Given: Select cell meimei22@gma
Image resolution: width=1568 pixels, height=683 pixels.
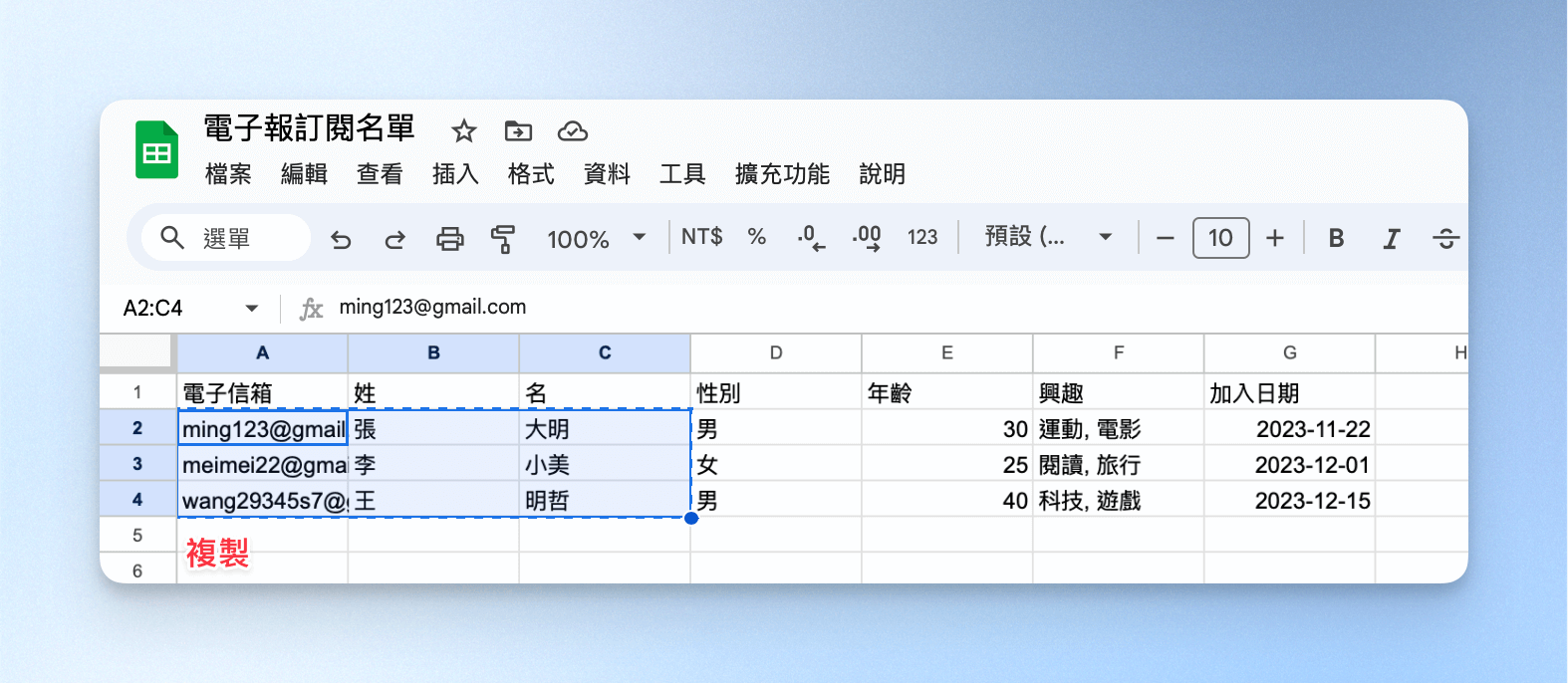Looking at the screenshot, I should tap(263, 464).
